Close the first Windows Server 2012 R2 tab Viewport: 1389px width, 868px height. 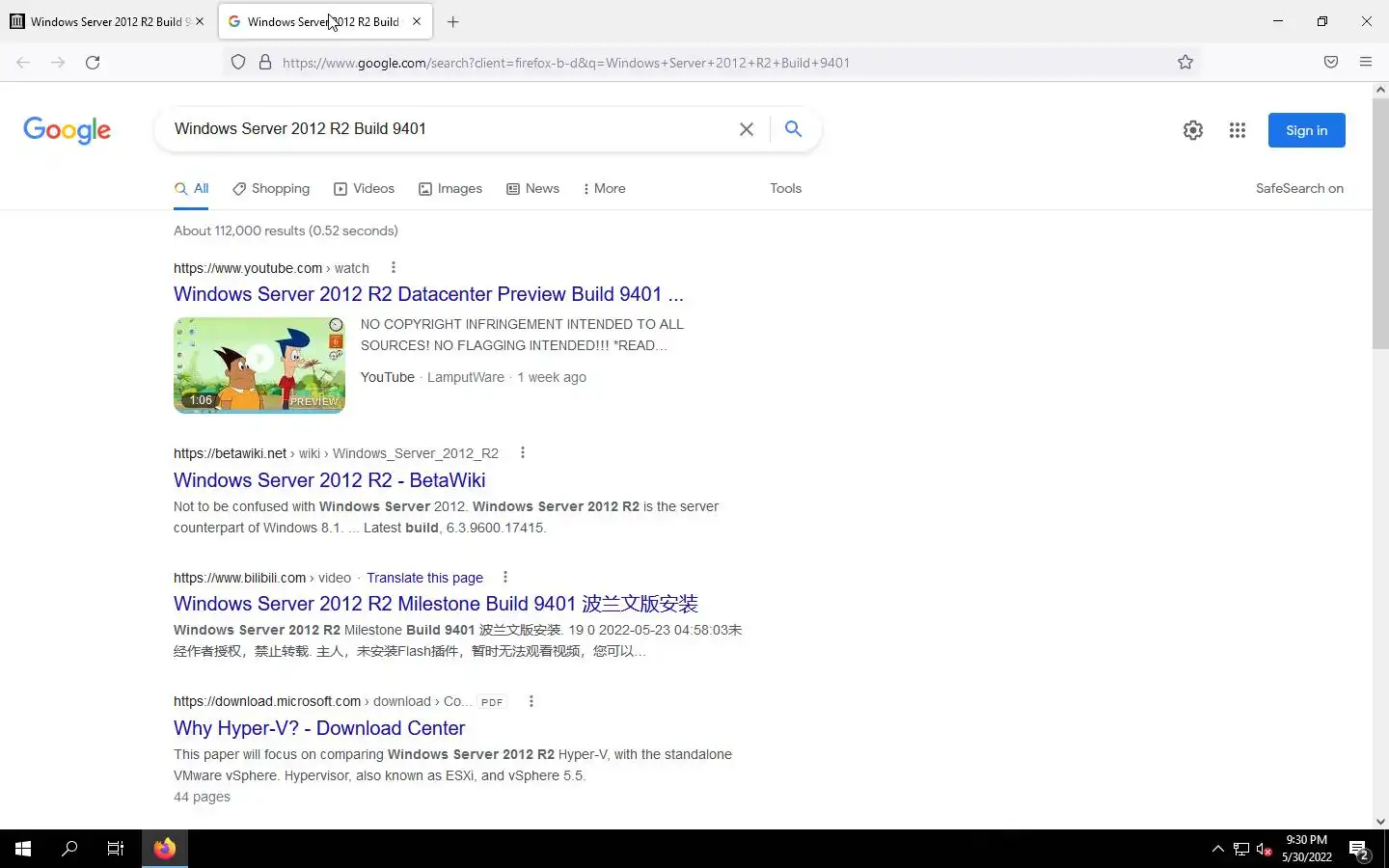200,21
